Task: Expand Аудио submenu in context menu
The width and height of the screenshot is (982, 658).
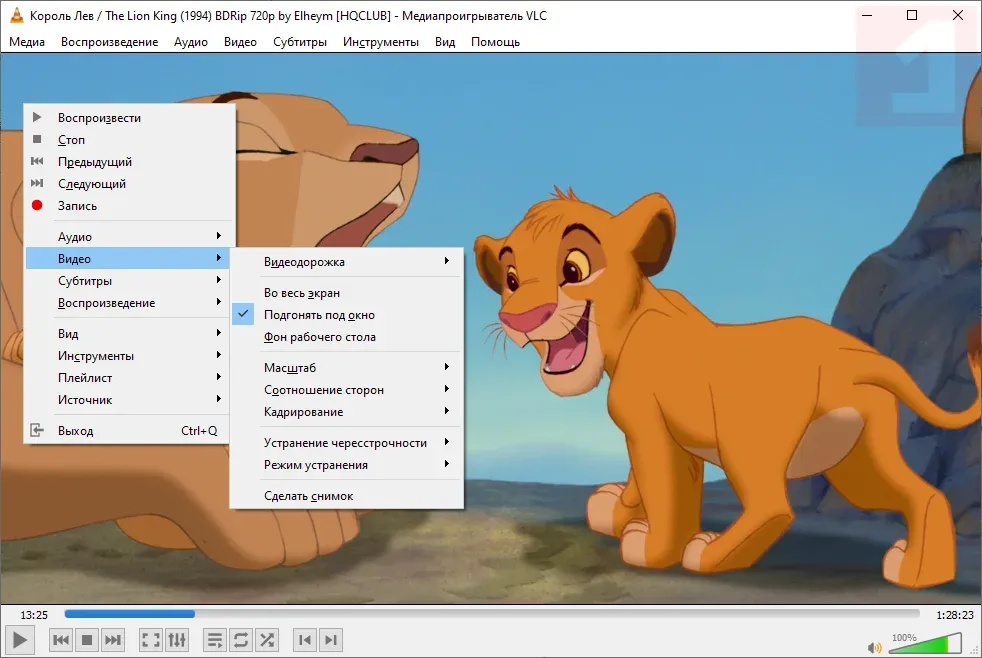Action: pyautogui.click(x=129, y=237)
